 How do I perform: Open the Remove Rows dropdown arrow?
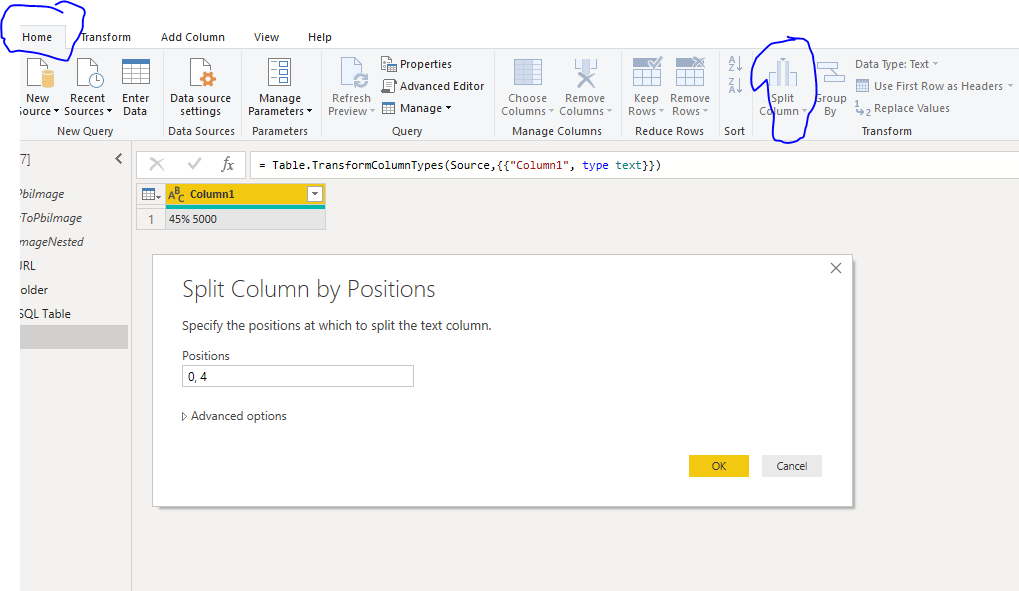(705, 111)
